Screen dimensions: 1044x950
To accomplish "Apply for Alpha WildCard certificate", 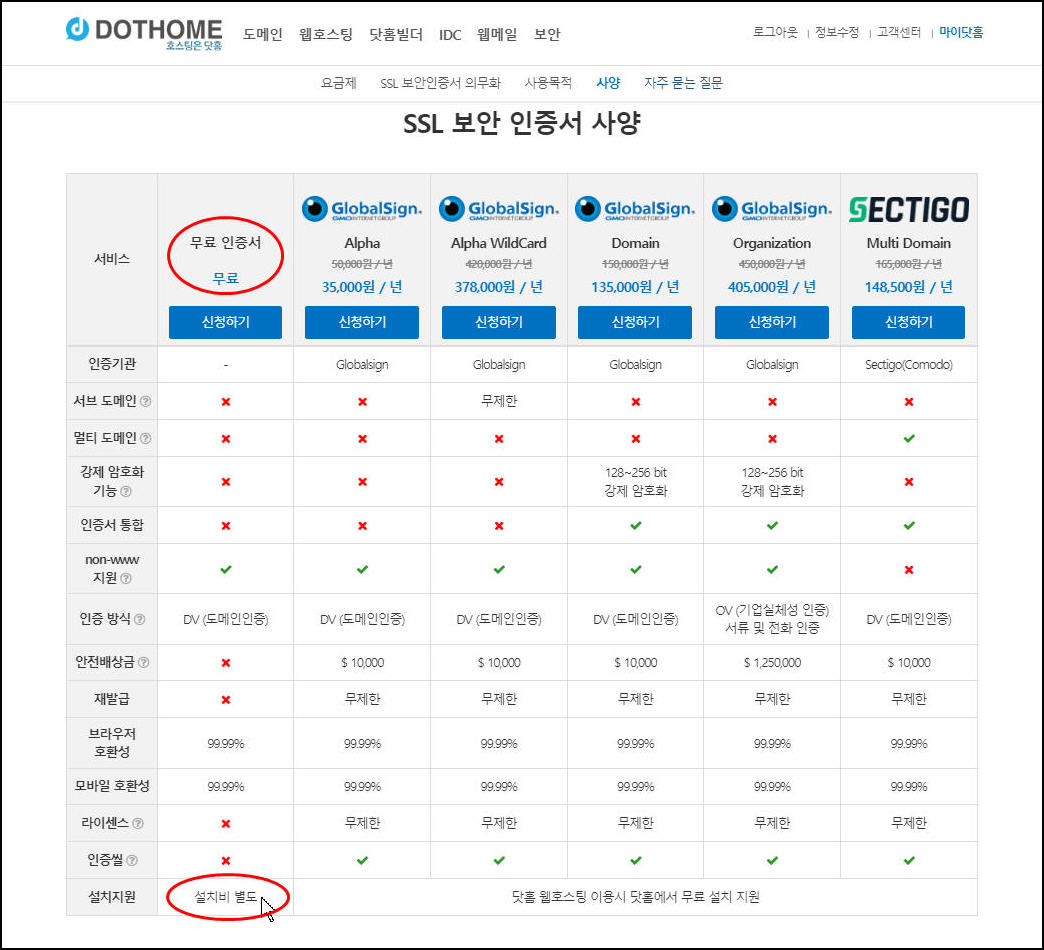I will 499,322.
